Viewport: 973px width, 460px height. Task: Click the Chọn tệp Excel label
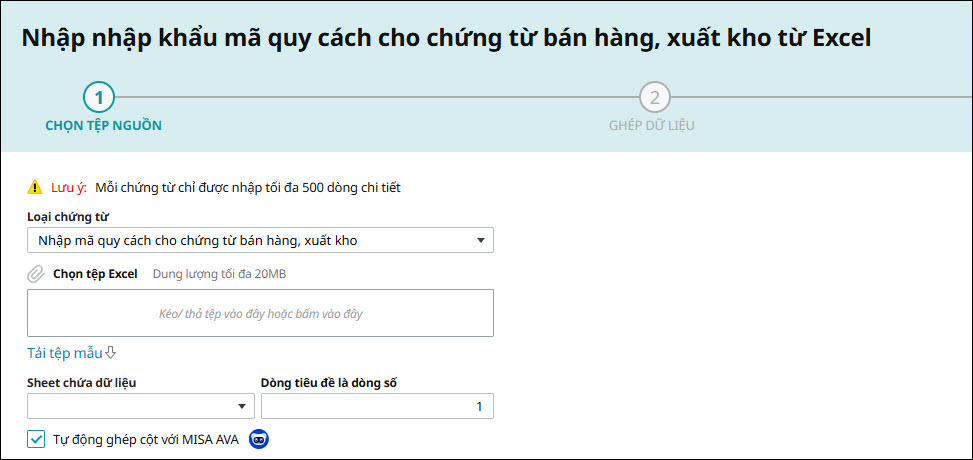tap(95, 274)
